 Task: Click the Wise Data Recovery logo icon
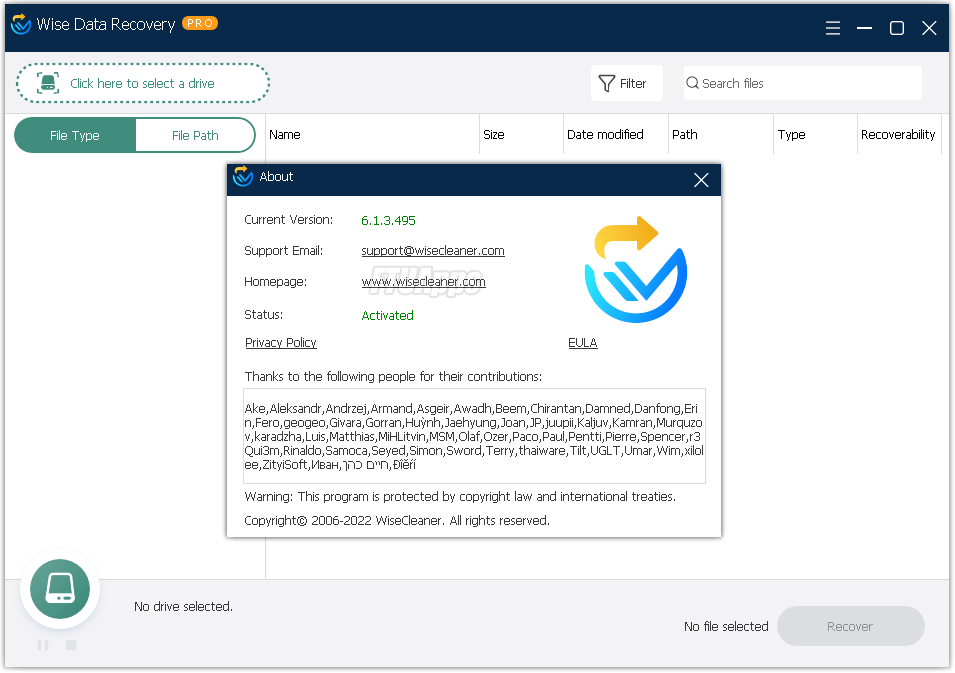21,24
